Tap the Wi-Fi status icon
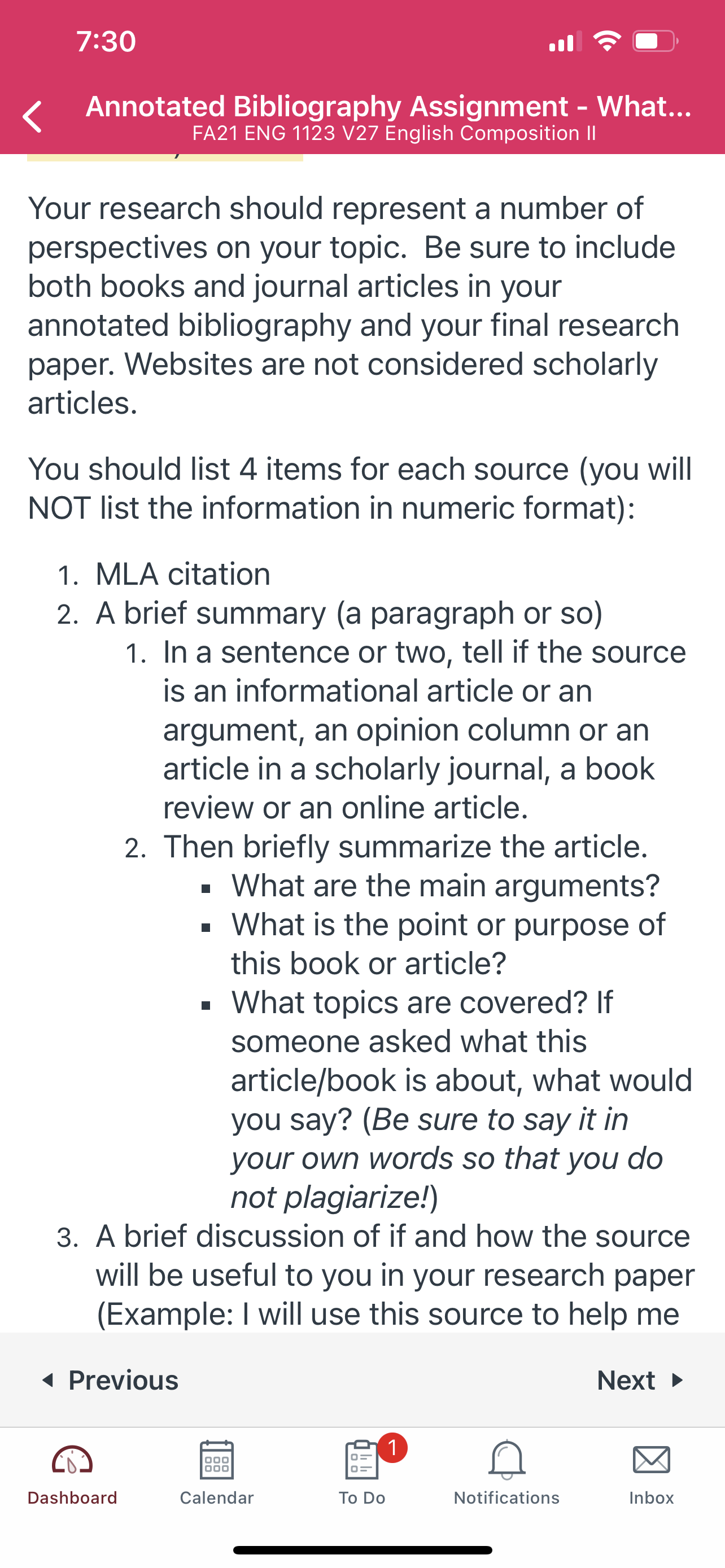 [x=607, y=41]
